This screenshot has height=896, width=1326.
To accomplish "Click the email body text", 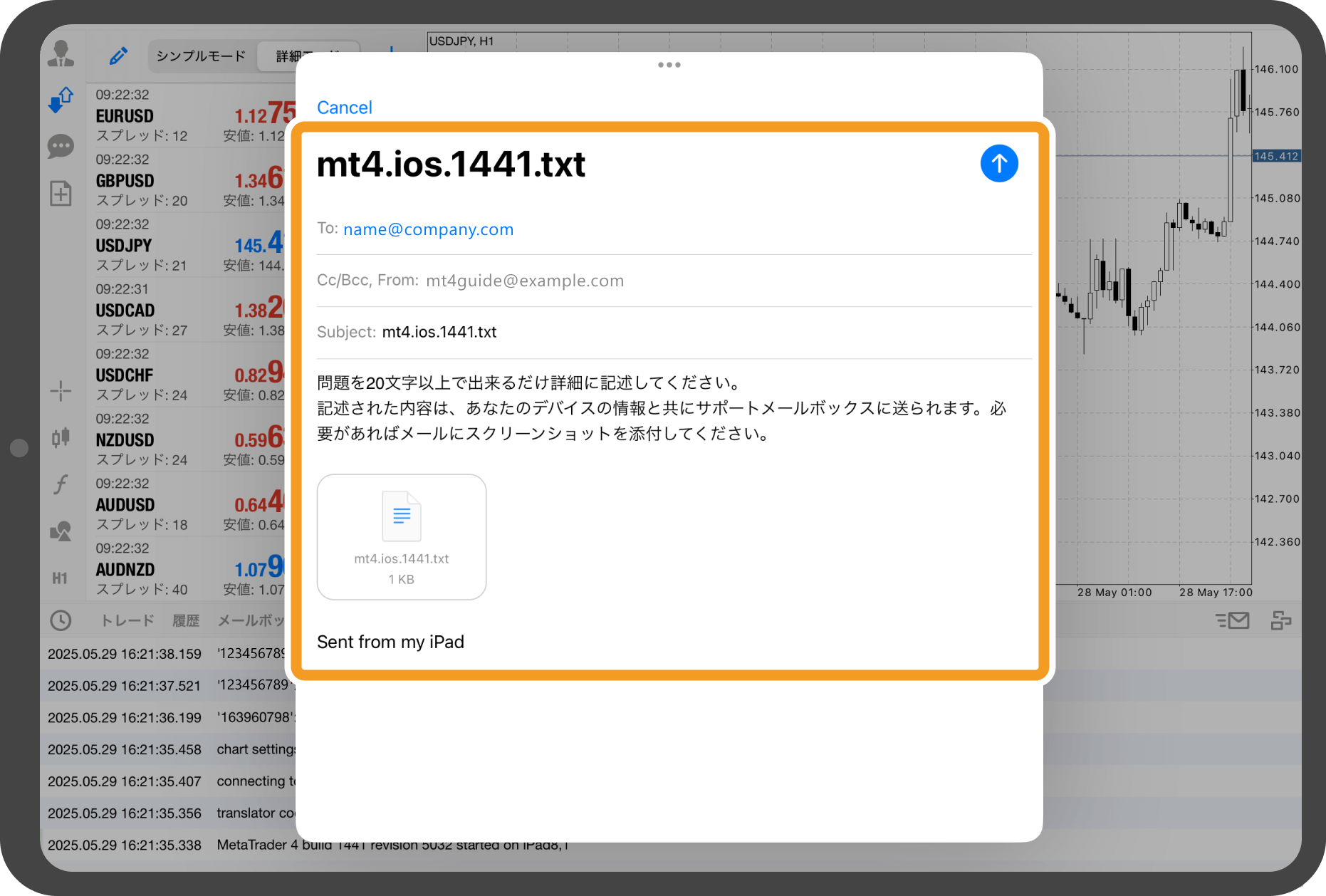I will 662,408.
